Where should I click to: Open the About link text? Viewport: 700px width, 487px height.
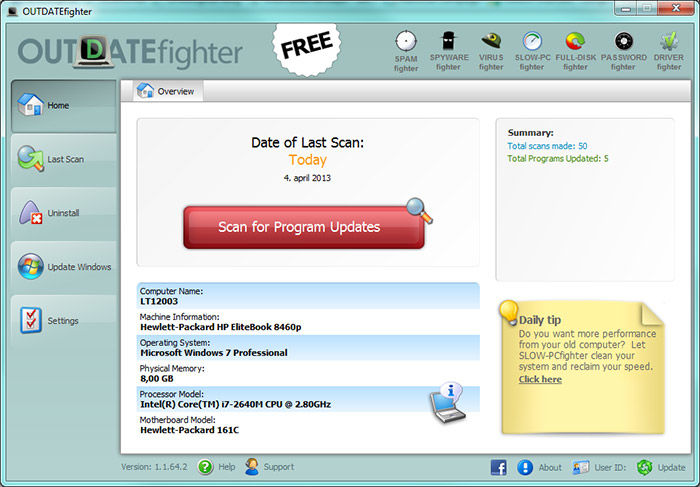tap(550, 467)
